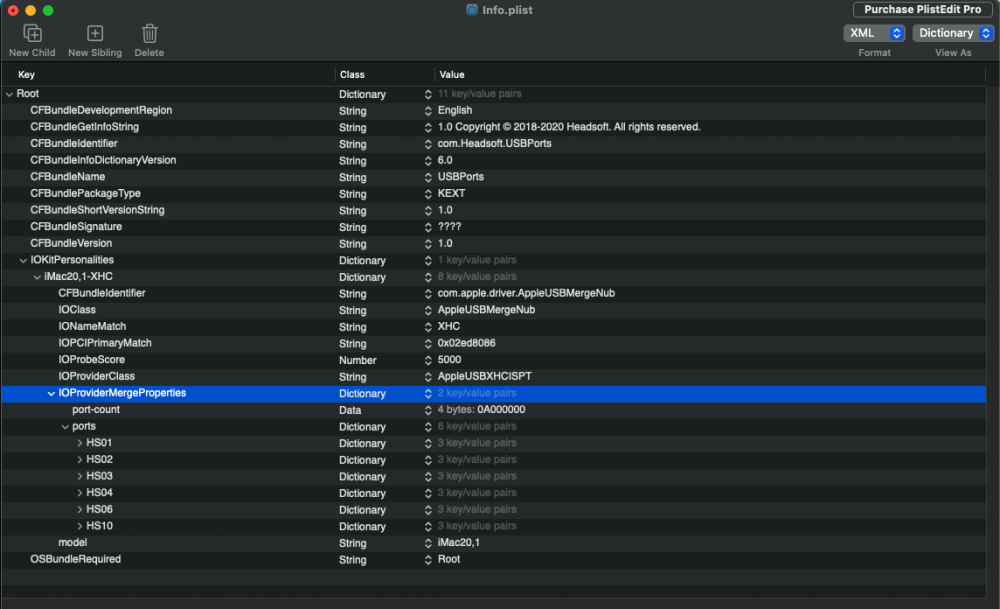
Task: Collapse the IOKitPersonalities chevron
Action: click(x=23, y=260)
